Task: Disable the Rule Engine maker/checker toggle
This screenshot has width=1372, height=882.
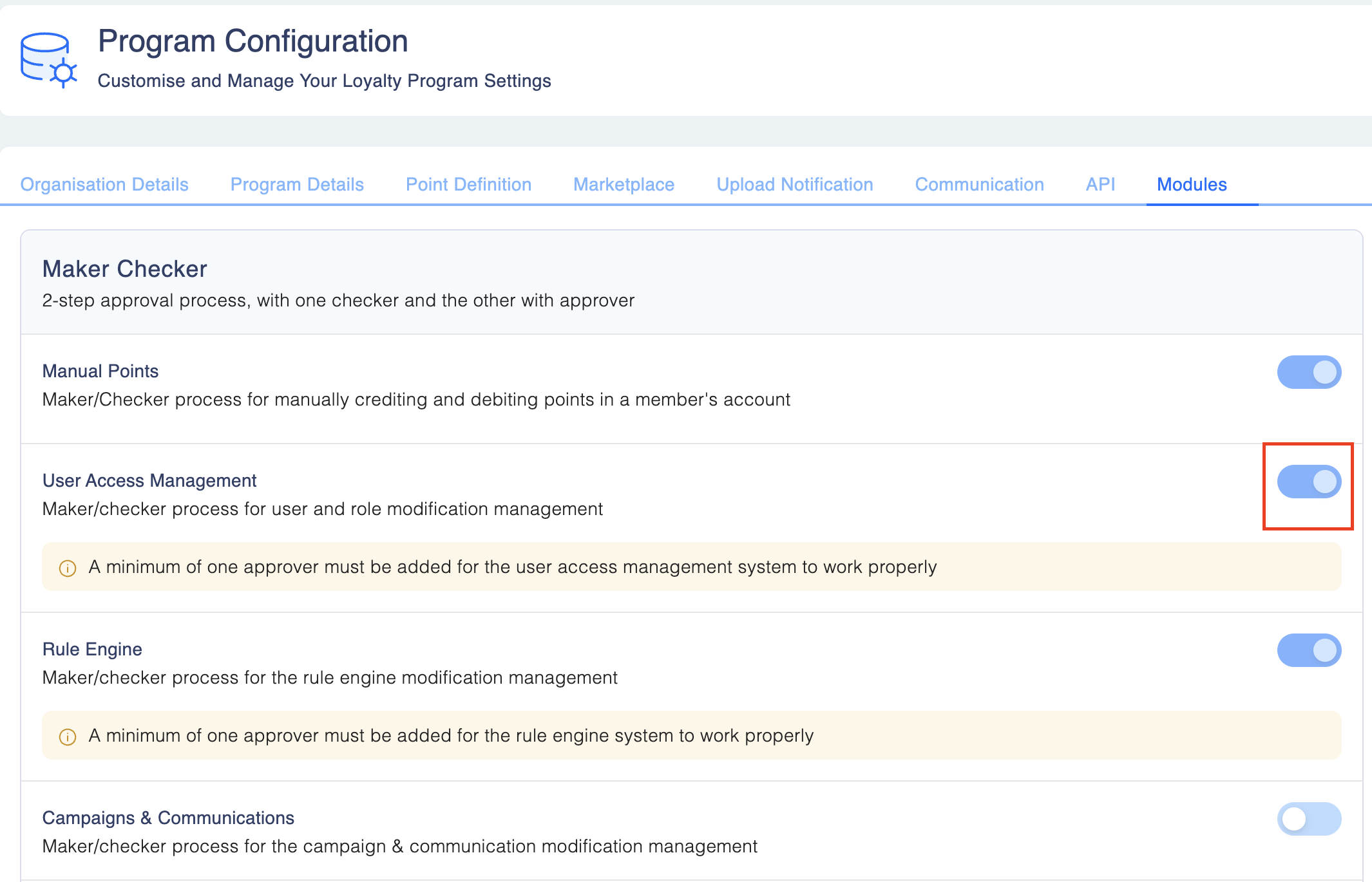Action: point(1309,650)
